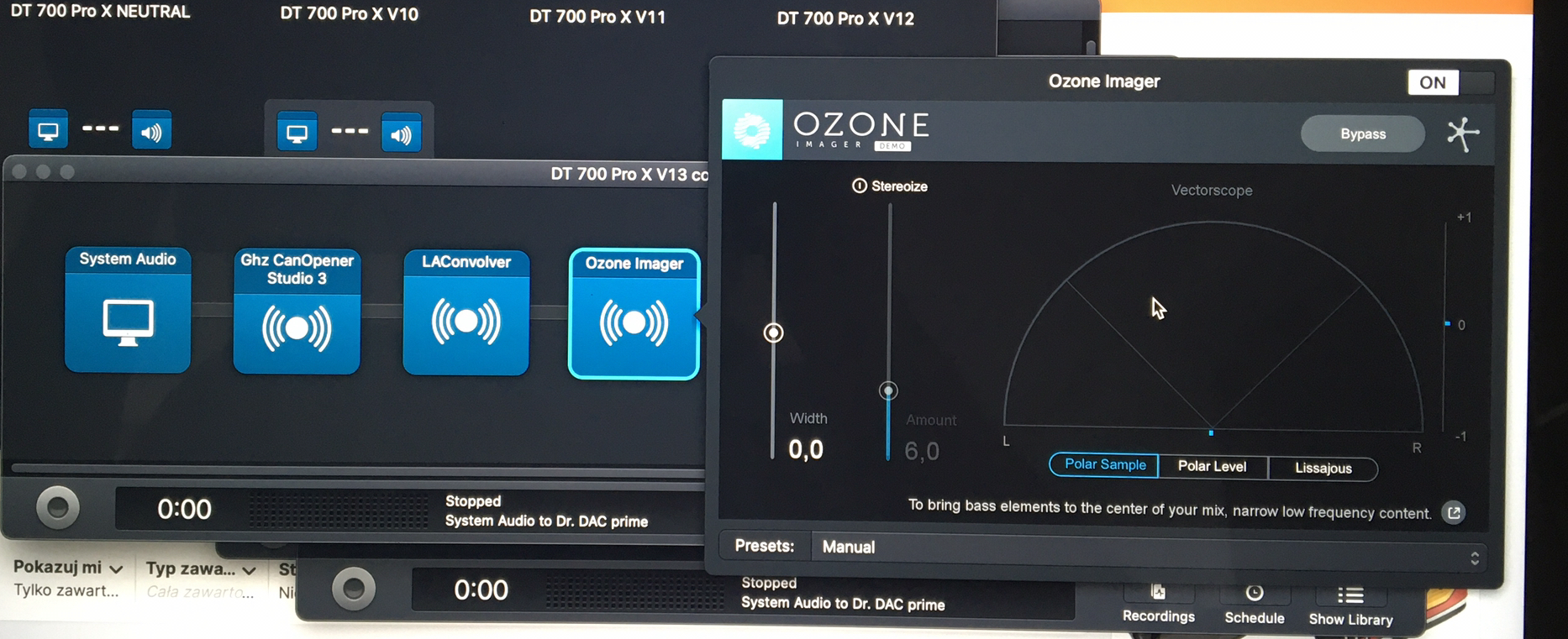Click the Bypass button
The image size is (1568, 639).
(1363, 134)
